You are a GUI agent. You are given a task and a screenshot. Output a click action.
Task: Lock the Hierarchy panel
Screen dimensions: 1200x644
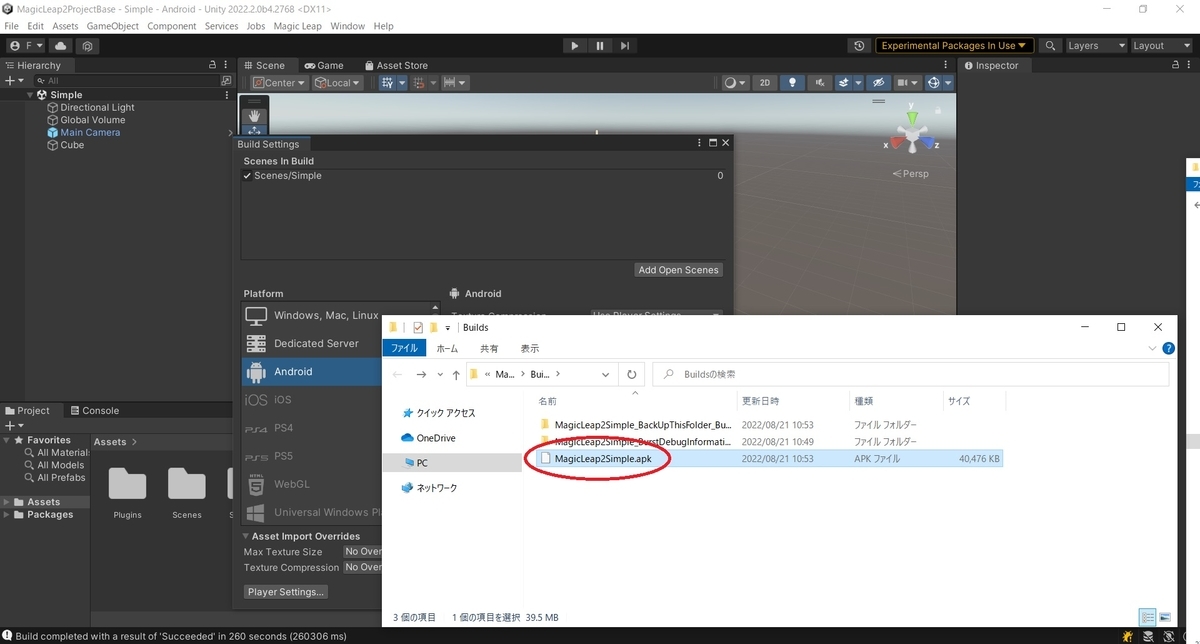tap(212, 66)
